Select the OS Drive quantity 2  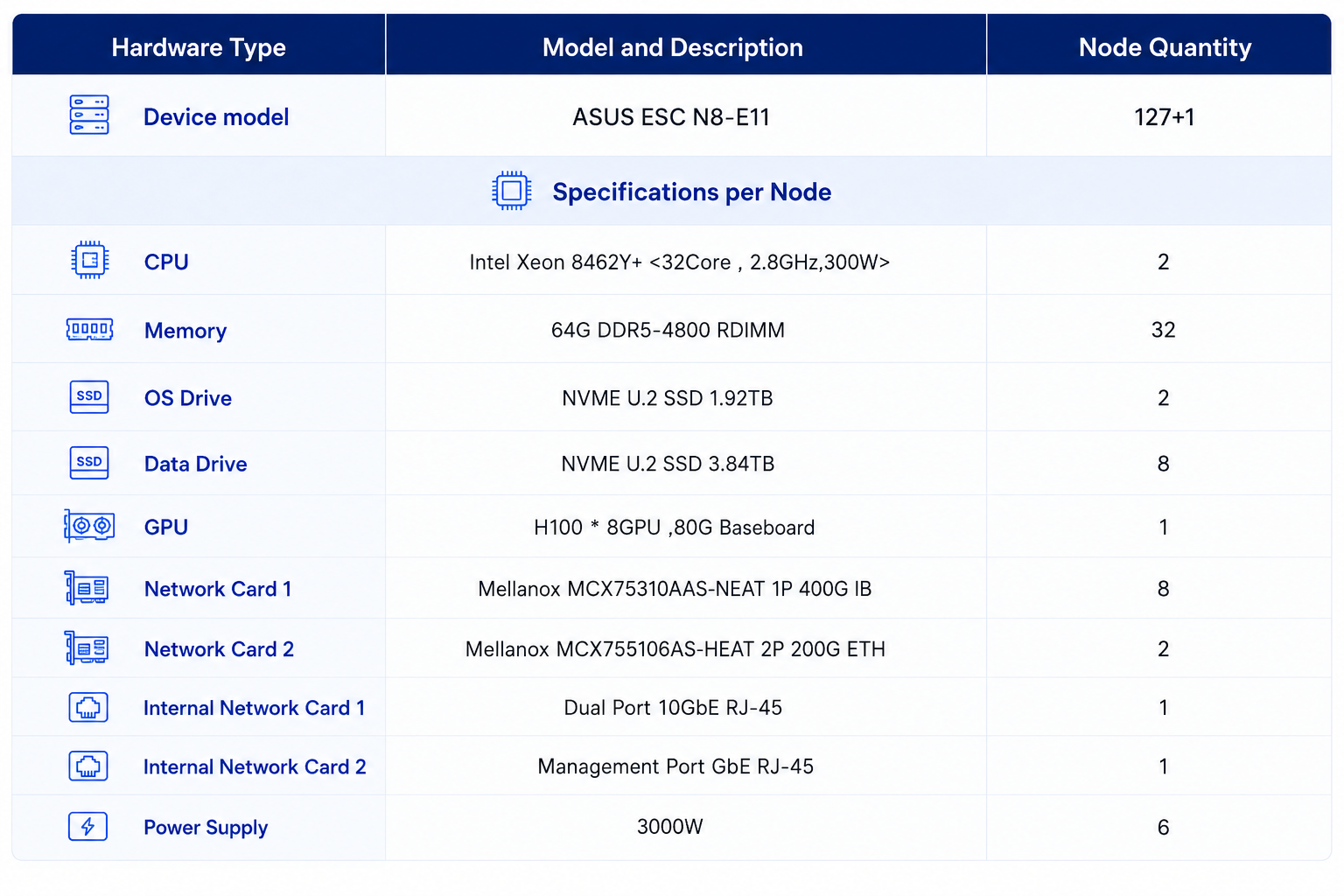1163,398
